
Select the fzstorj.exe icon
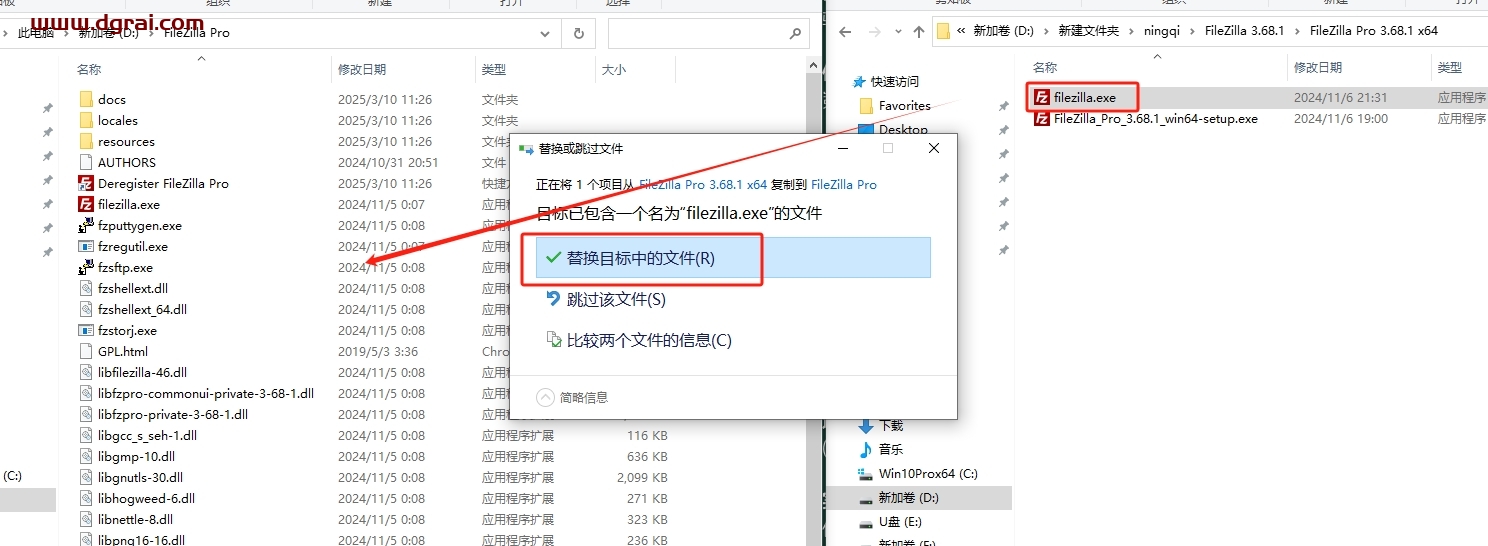[x=86, y=330]
